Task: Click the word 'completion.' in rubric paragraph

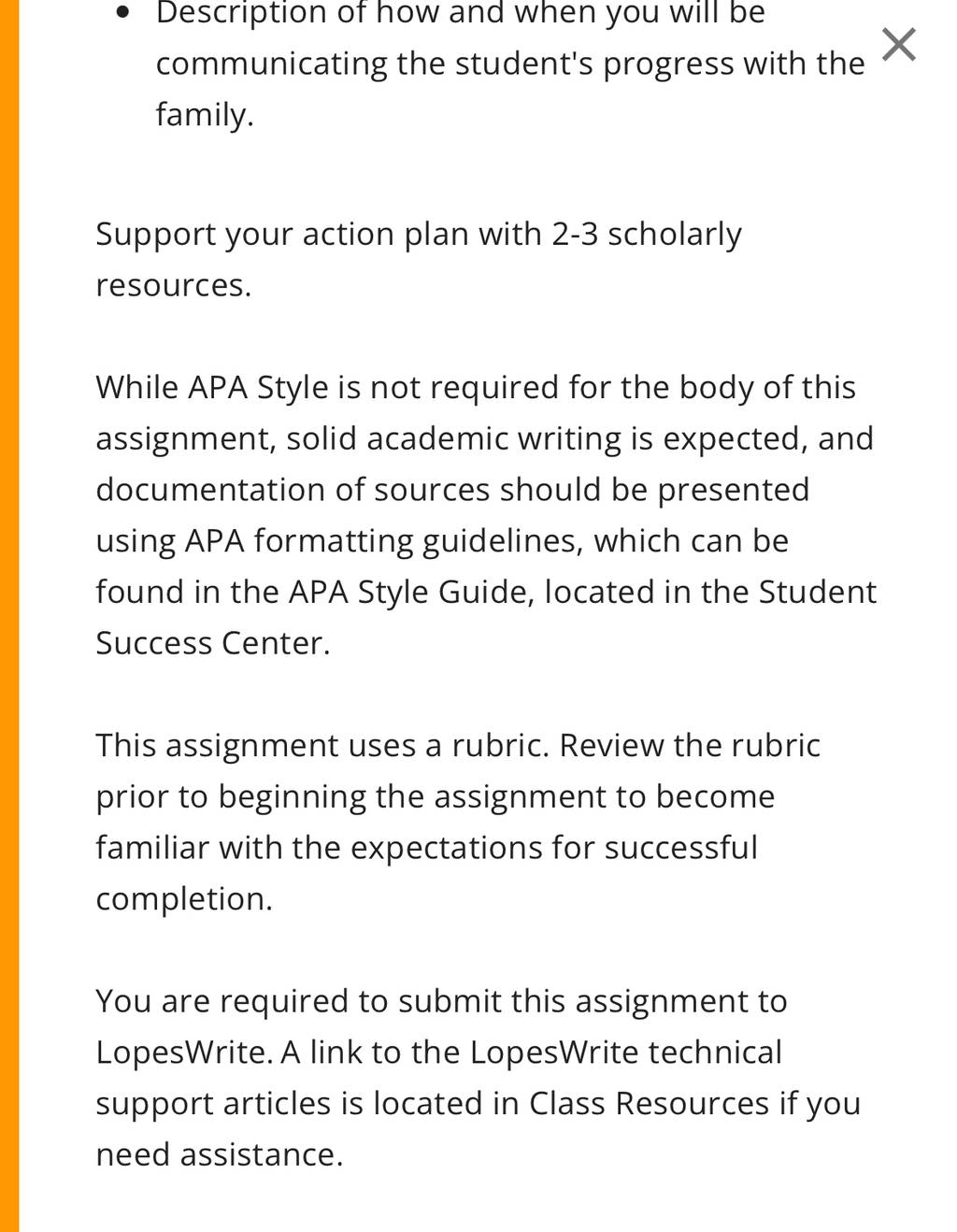Action: 184,898
